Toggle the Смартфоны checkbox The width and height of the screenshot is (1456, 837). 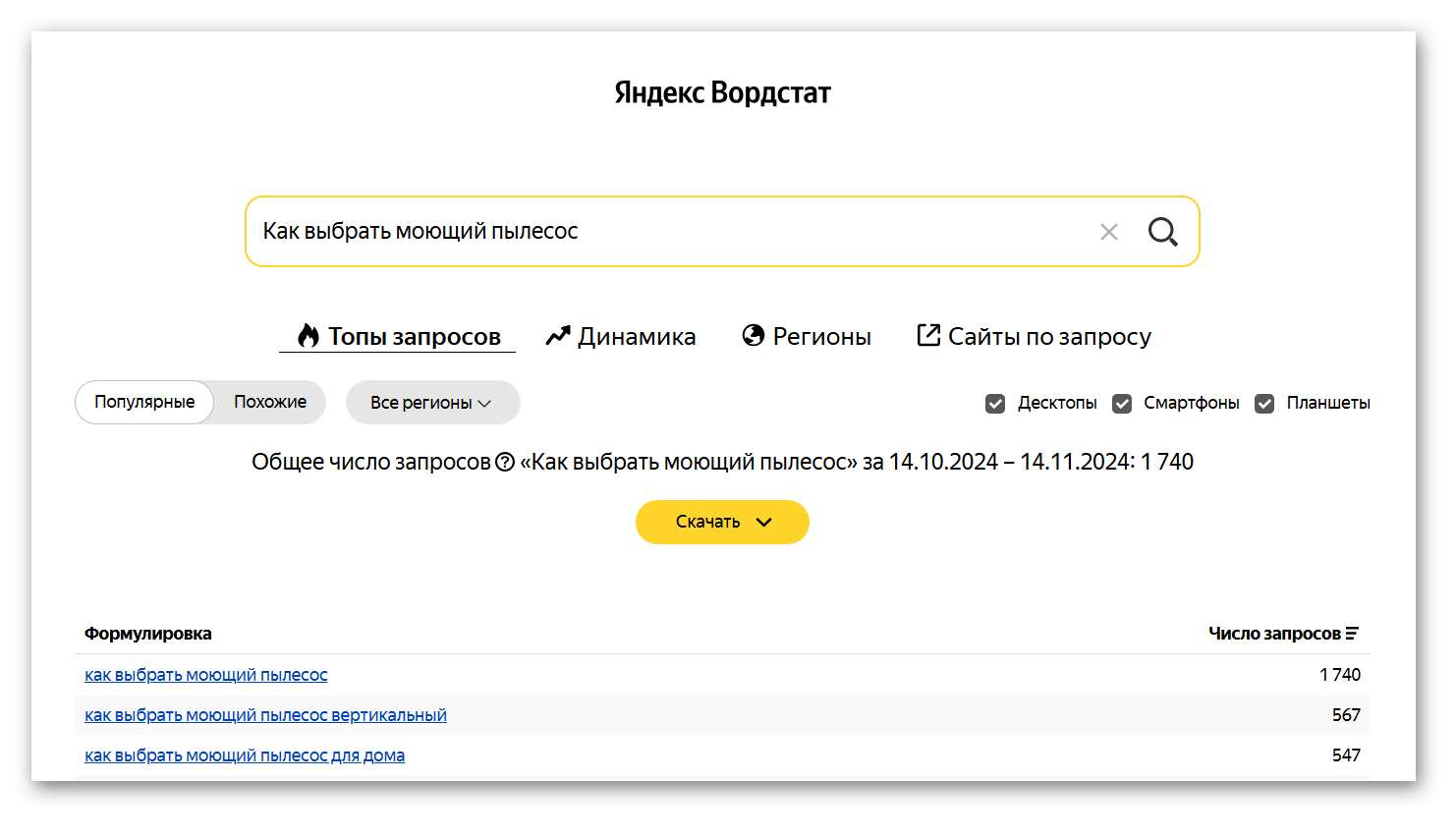[x=1122, y=404]
